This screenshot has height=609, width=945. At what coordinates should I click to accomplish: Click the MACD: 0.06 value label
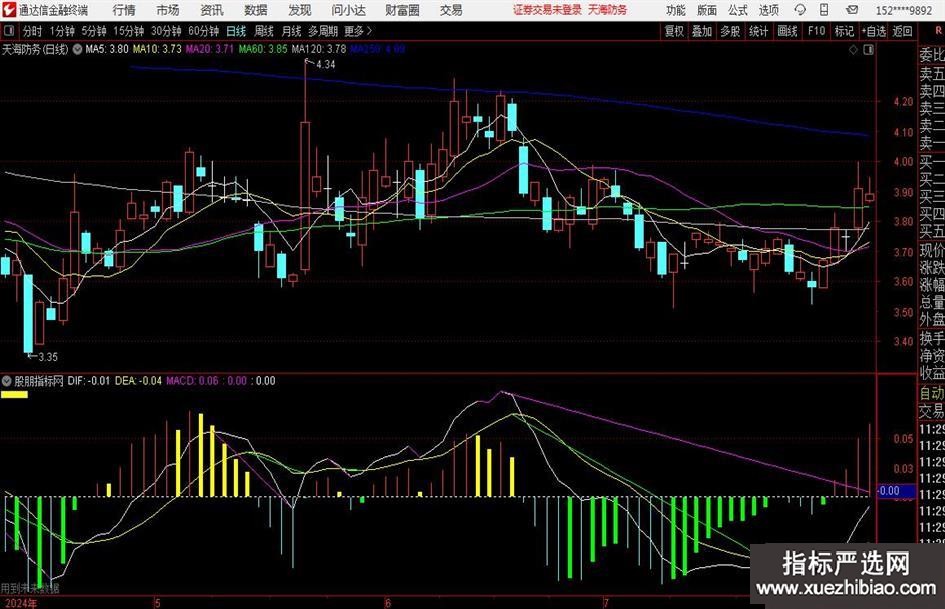pyautogui.click(x=192, y=380)
